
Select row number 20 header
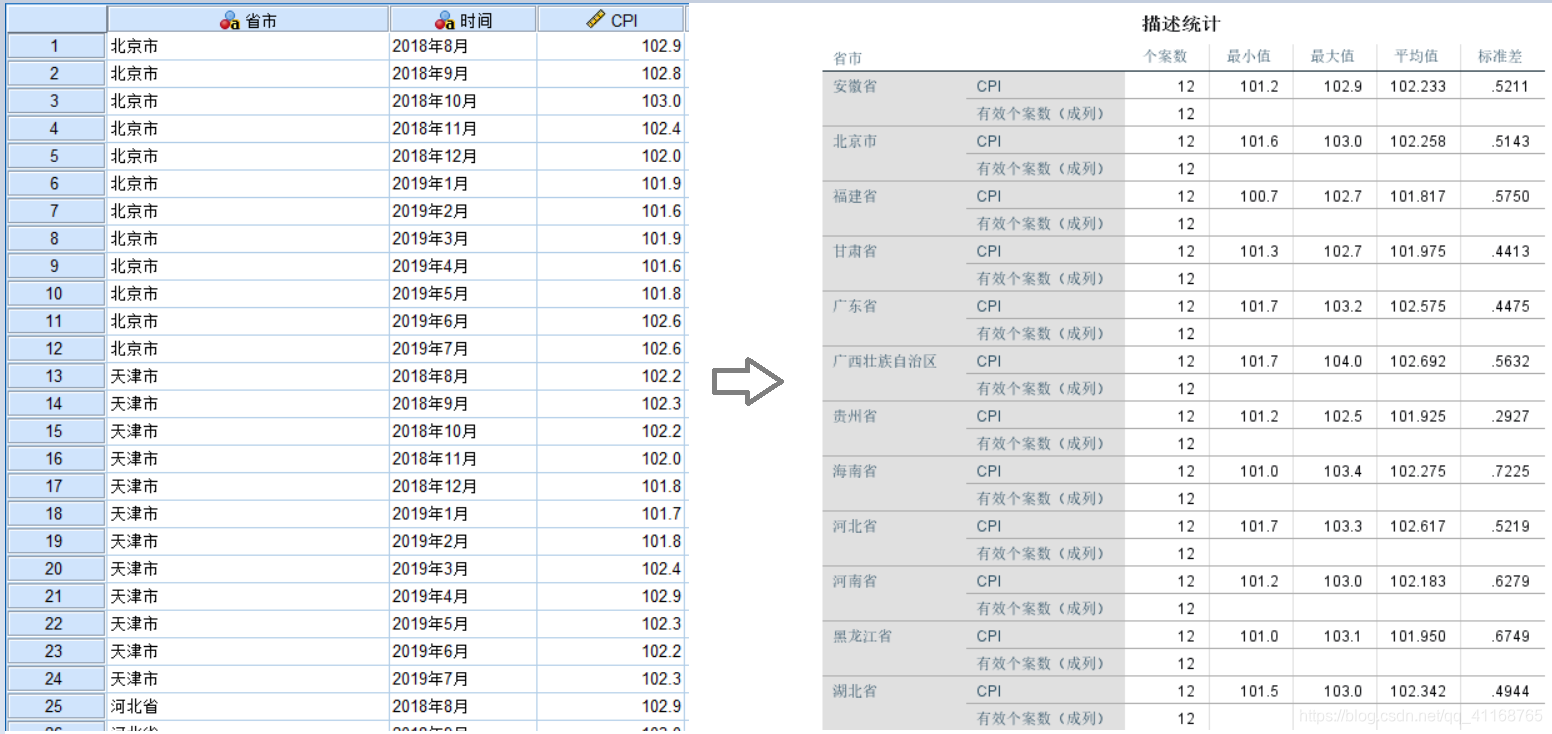[x=55, y=569]
